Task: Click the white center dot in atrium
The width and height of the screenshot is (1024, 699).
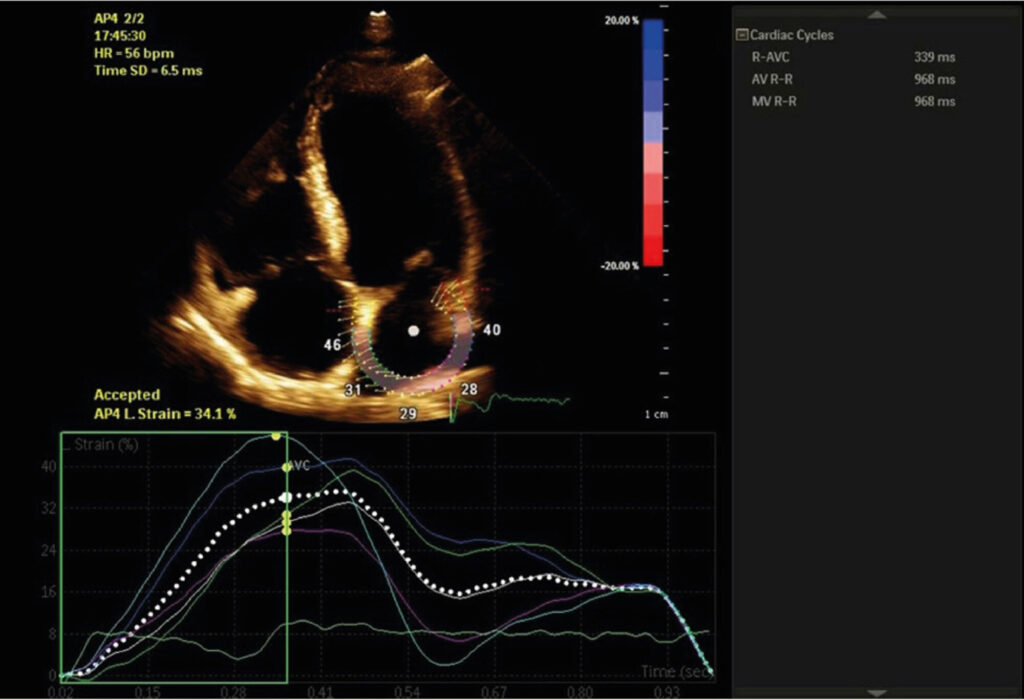Action: pyautogui.click(x=413, y=330)
